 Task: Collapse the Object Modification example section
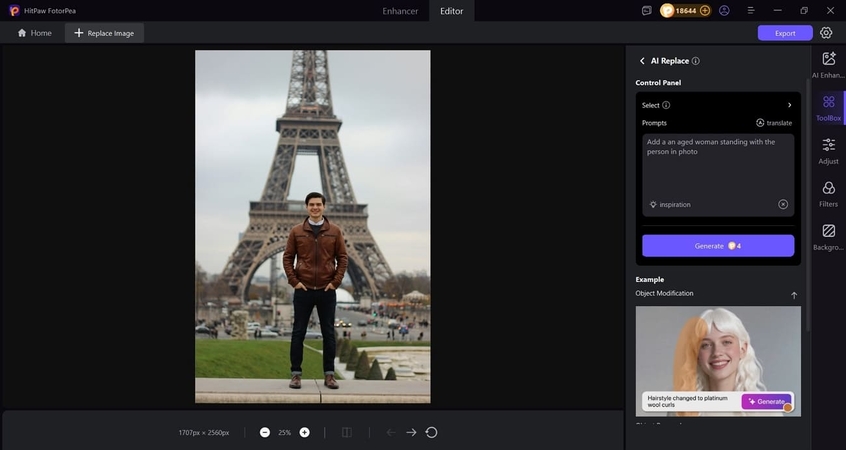[794, 295]
